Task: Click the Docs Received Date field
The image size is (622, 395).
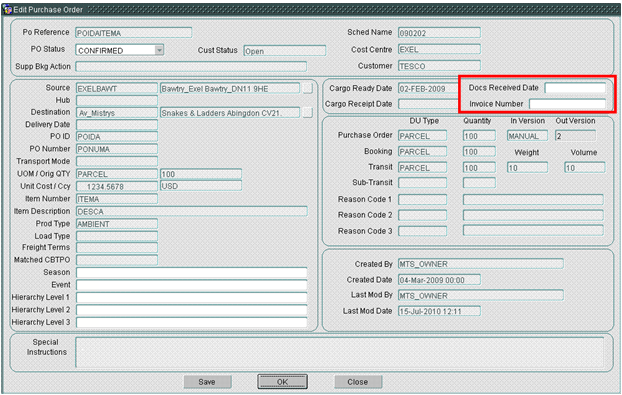Action: pyautogui.click(x=575, y=88)
